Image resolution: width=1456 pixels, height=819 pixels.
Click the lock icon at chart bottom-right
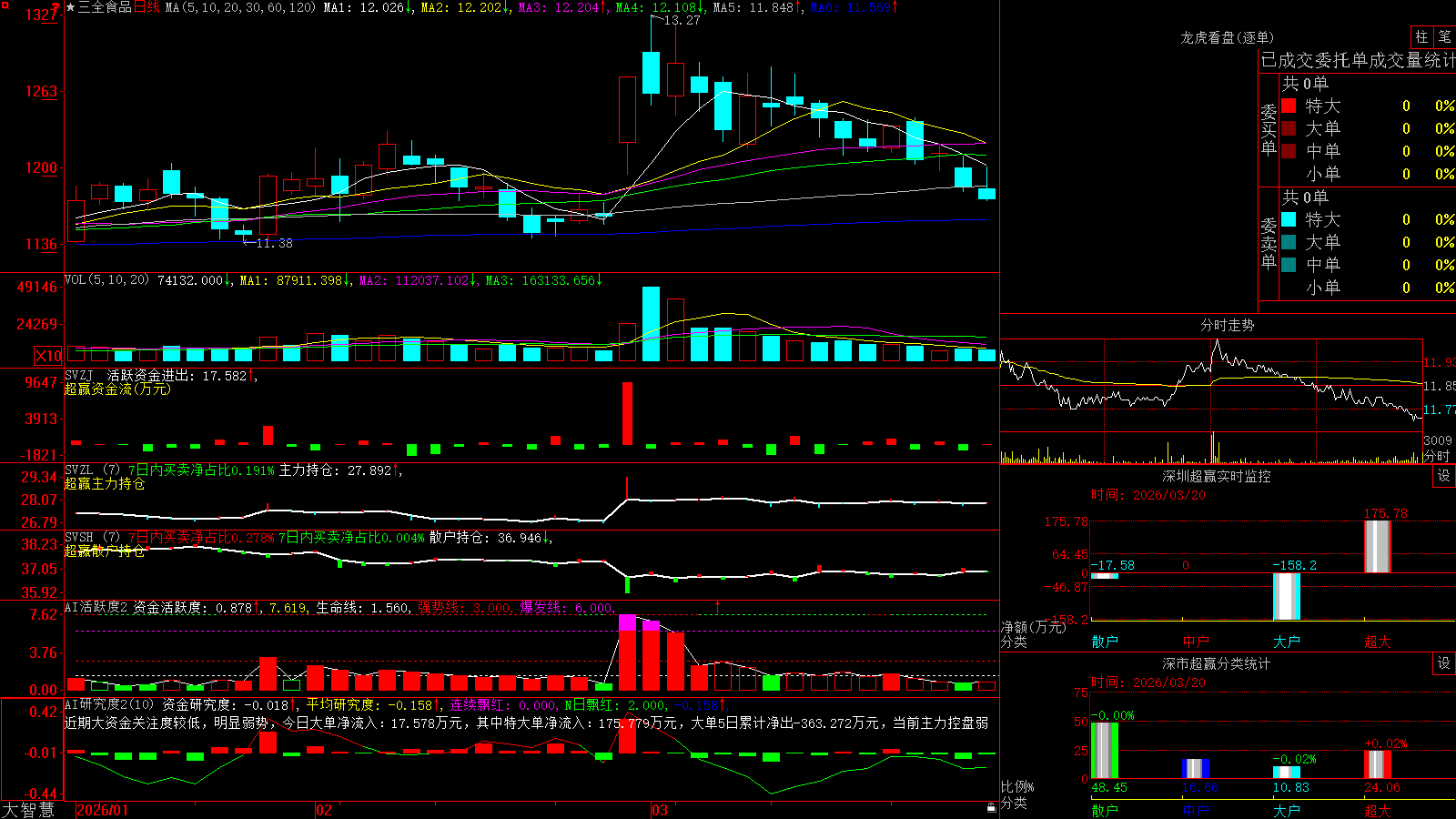(992, 807)
